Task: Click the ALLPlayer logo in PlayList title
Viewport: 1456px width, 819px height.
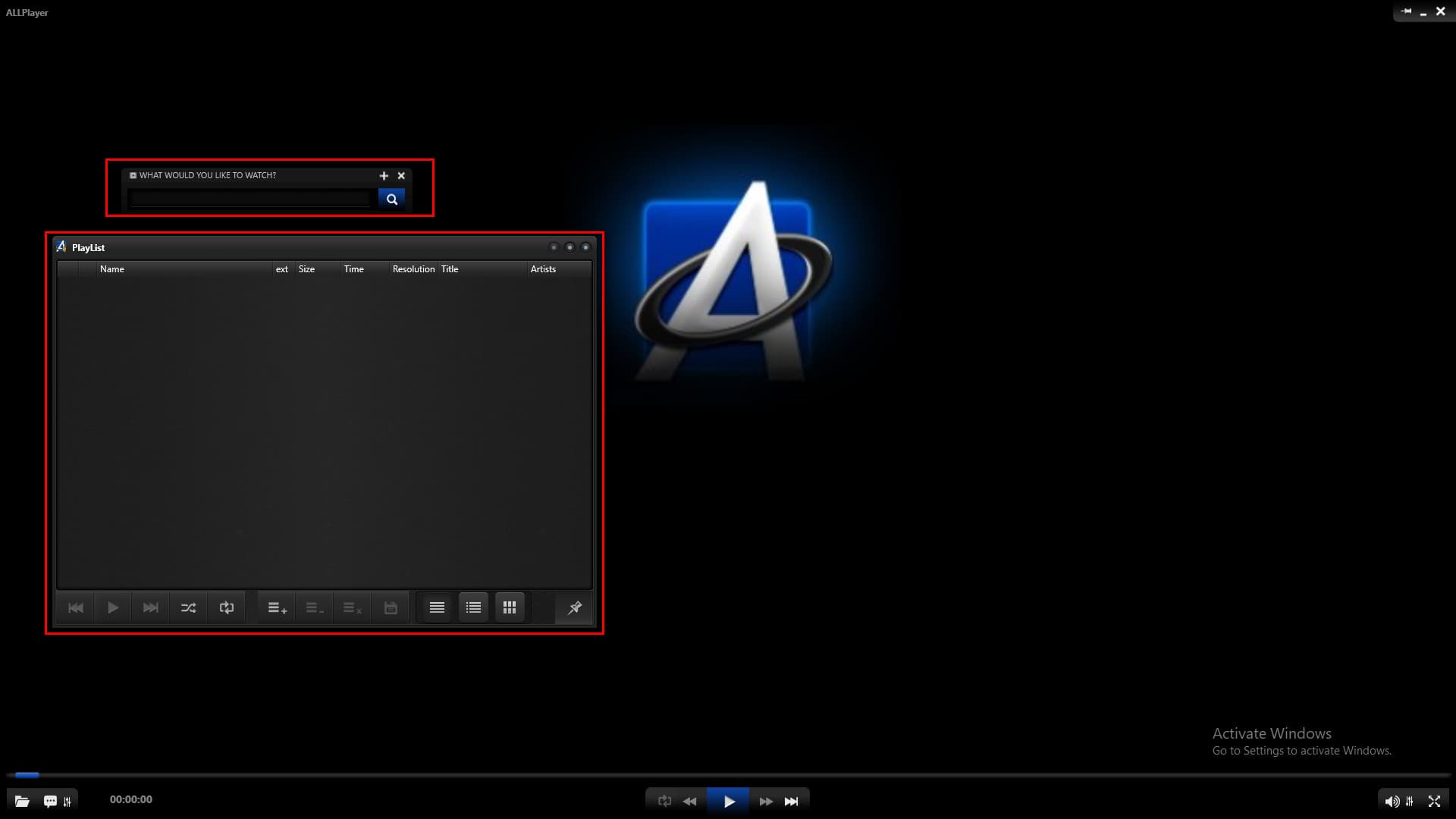Action: click(x=61, y=246)
